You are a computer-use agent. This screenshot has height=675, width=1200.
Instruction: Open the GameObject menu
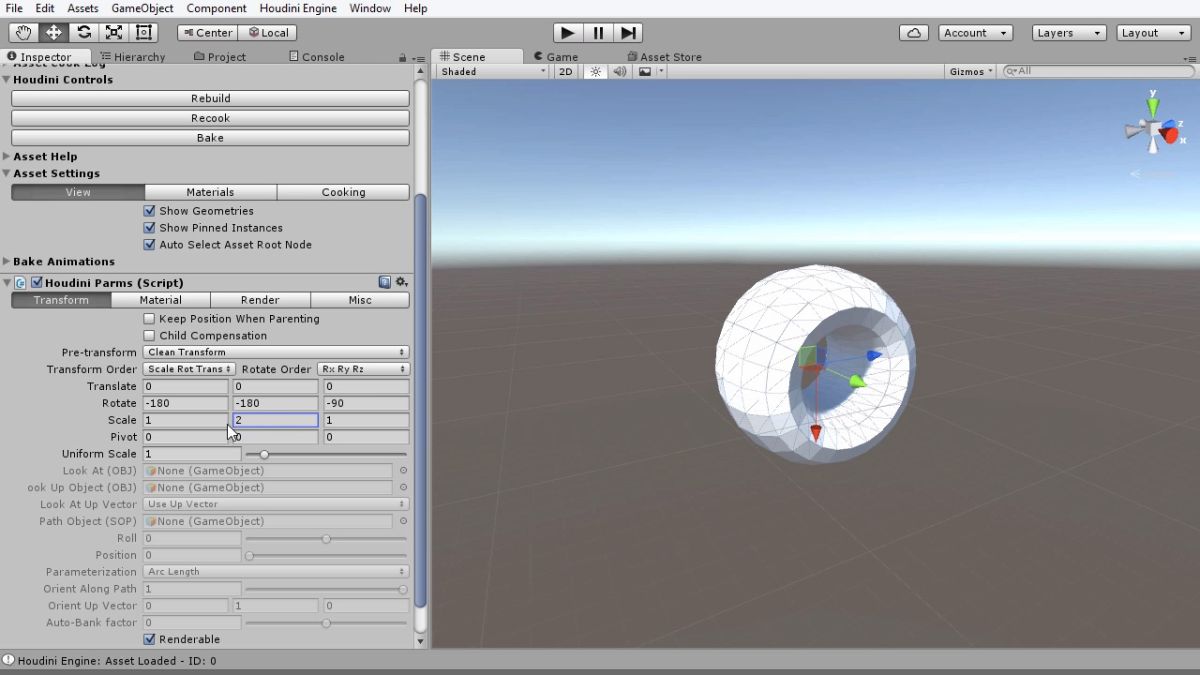[x=142, y=8]
